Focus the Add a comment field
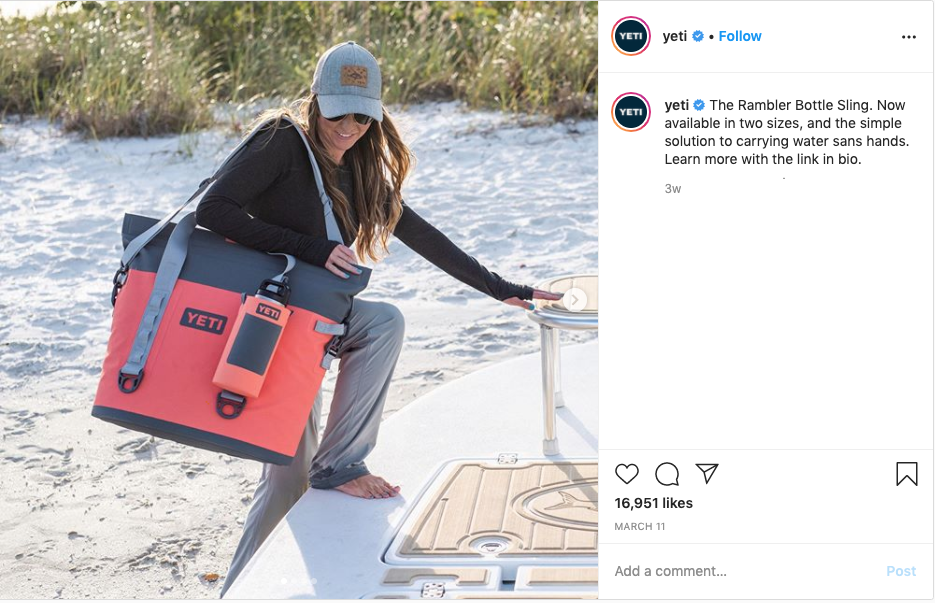The image size is (935, 603). tap(745, 571)
